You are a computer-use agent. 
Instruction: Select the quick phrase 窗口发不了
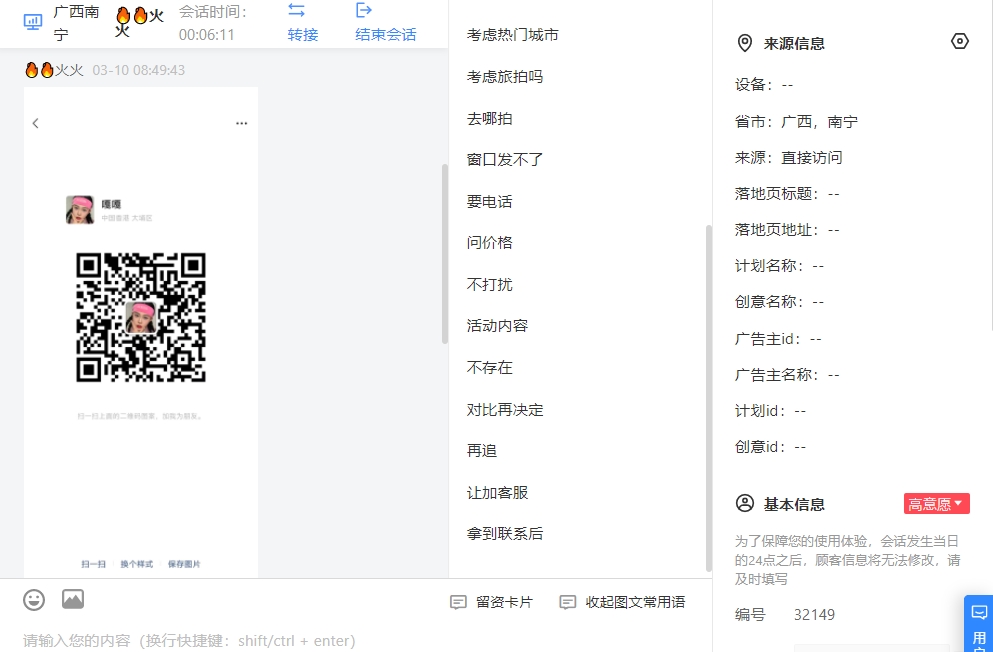(x=505, y=160)
